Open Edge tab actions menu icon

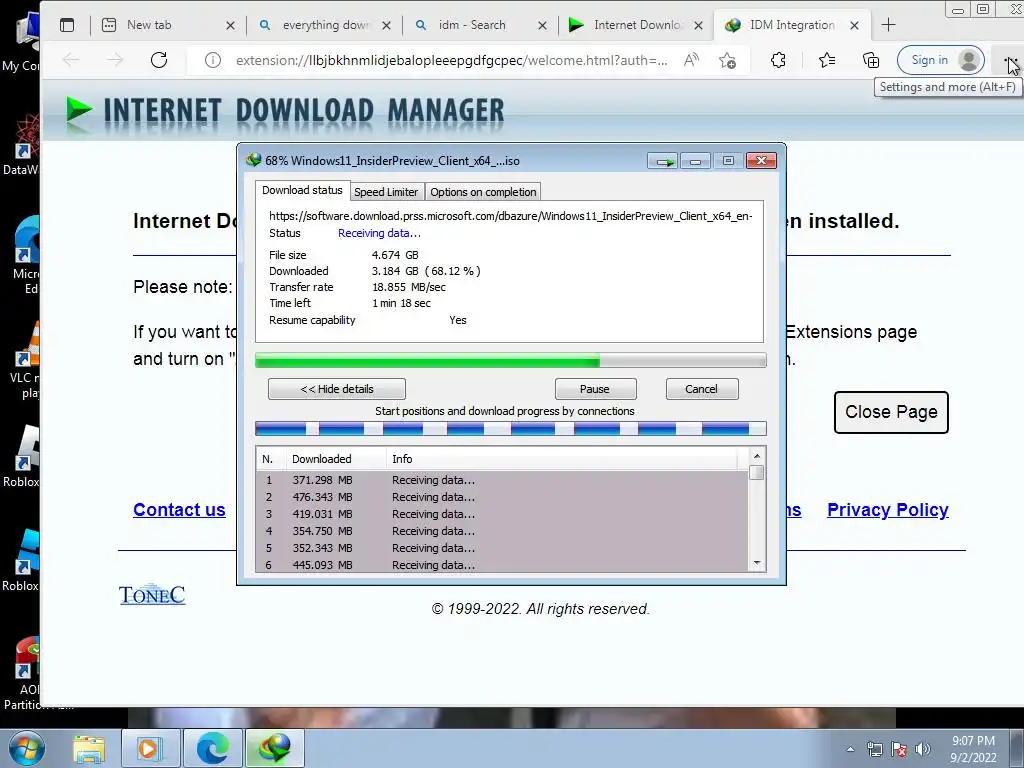tap(67, 25)
